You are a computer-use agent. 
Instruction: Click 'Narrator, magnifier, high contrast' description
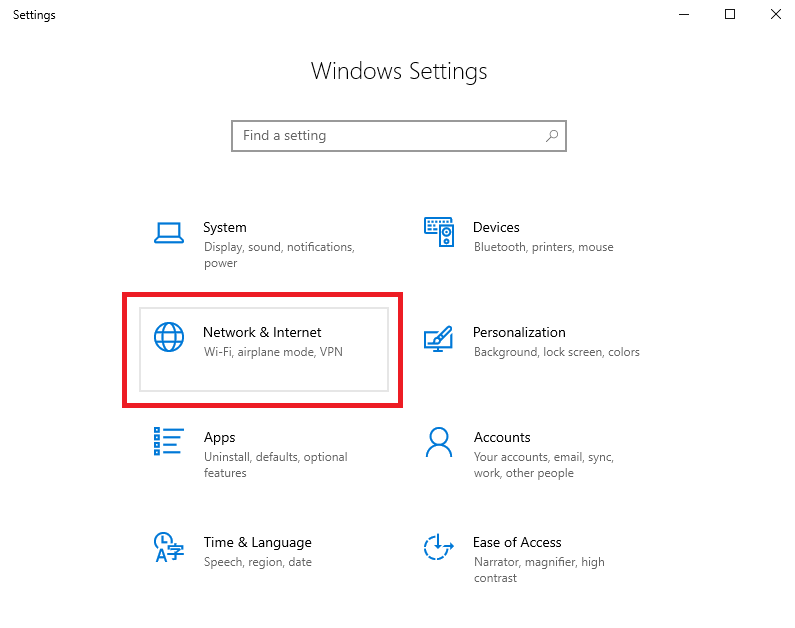539,570
